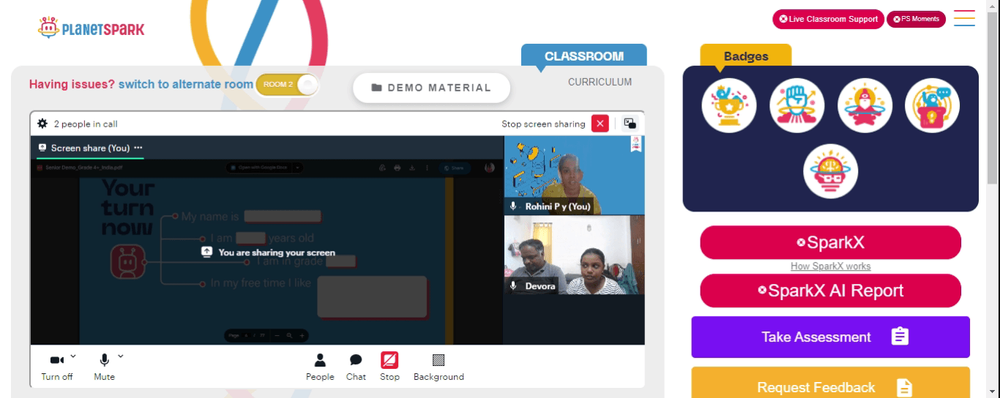Click Share button in shared PDF

454,168
